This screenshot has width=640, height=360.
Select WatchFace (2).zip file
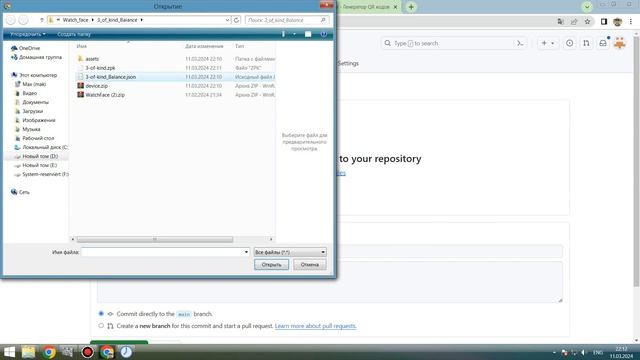coord(105,95)
